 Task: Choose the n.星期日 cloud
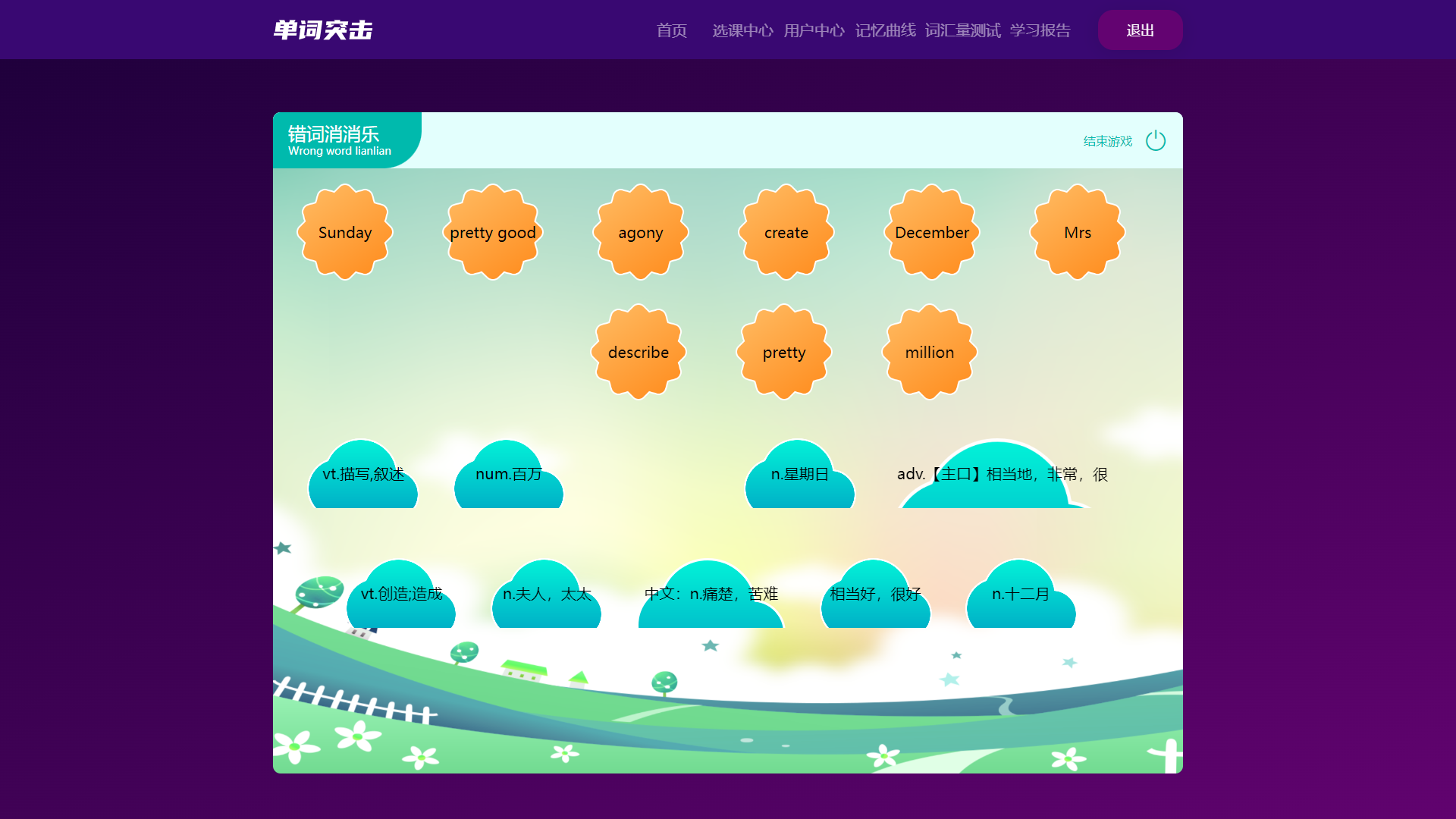[x=800, y=478]
